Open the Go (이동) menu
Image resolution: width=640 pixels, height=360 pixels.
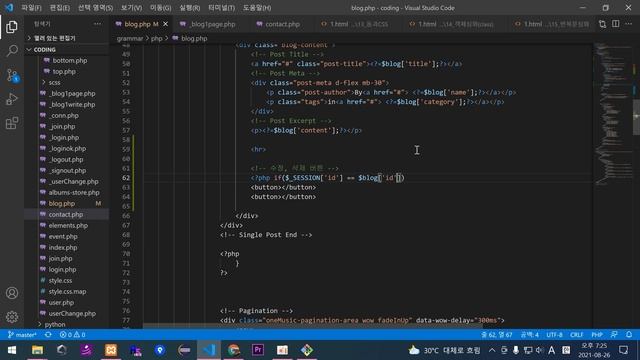click(x=160, y=8)
